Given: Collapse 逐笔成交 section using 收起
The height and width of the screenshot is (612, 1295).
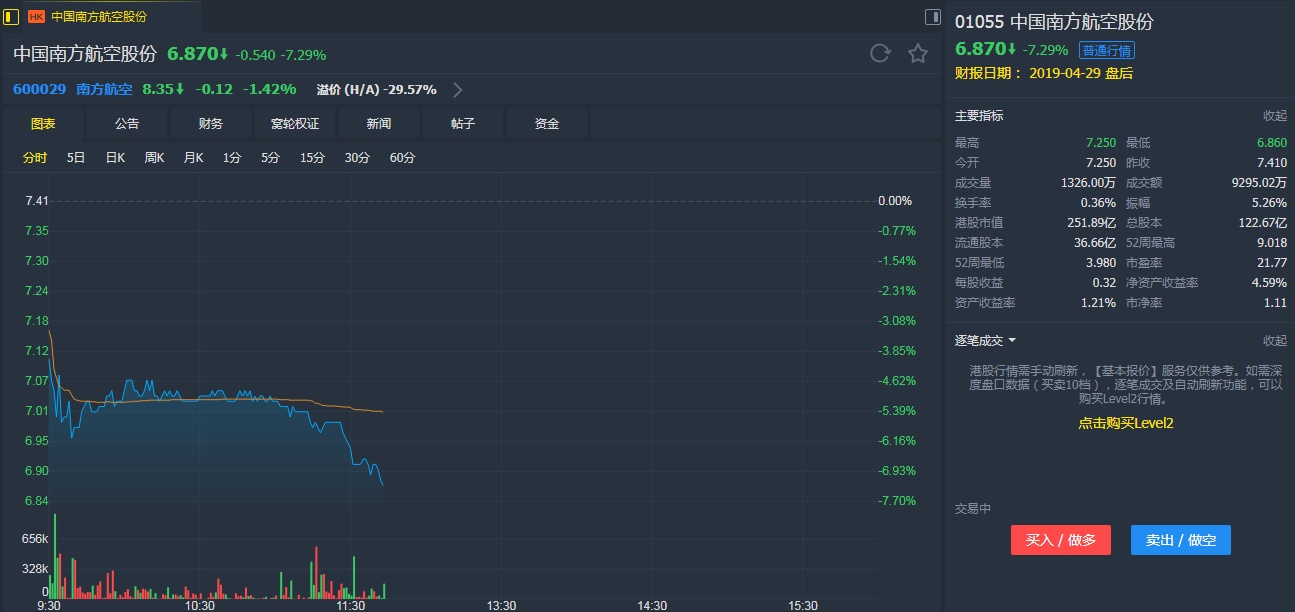Looking at the screenshot, I should (1274, 341).
